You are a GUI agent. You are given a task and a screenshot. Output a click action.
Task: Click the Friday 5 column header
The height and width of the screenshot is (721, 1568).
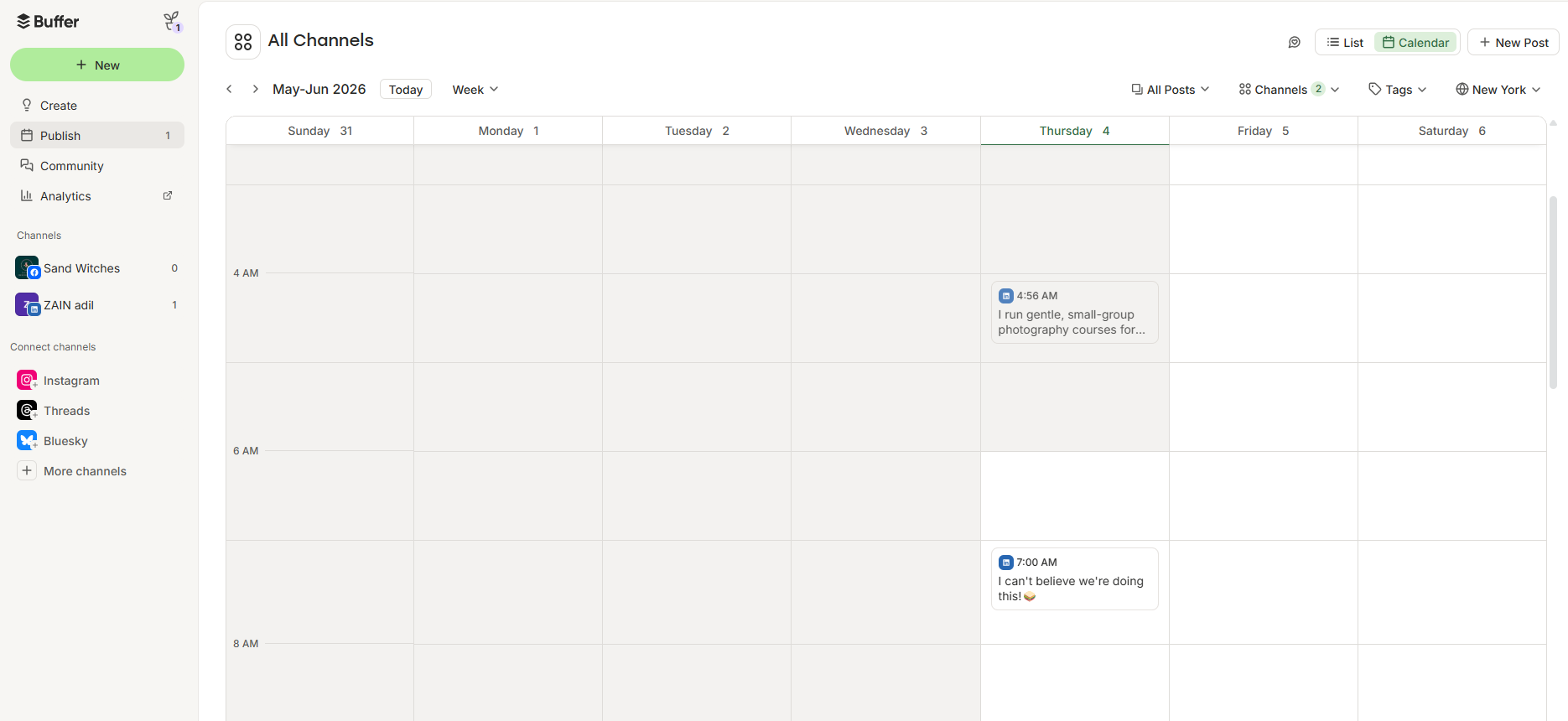click(x=1264, y=131)
